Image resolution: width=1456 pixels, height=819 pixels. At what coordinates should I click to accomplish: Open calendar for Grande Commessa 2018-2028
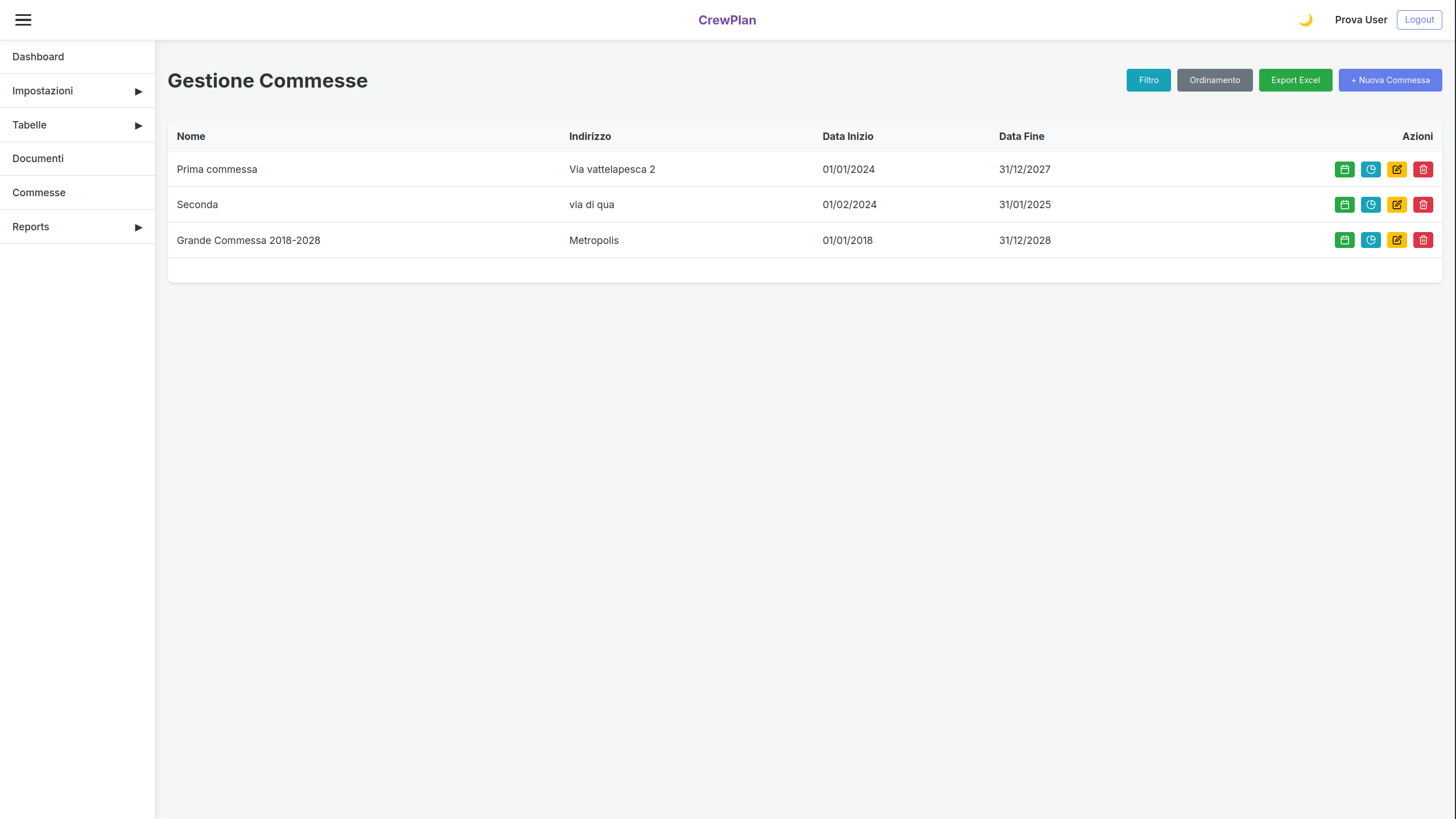1345,240
